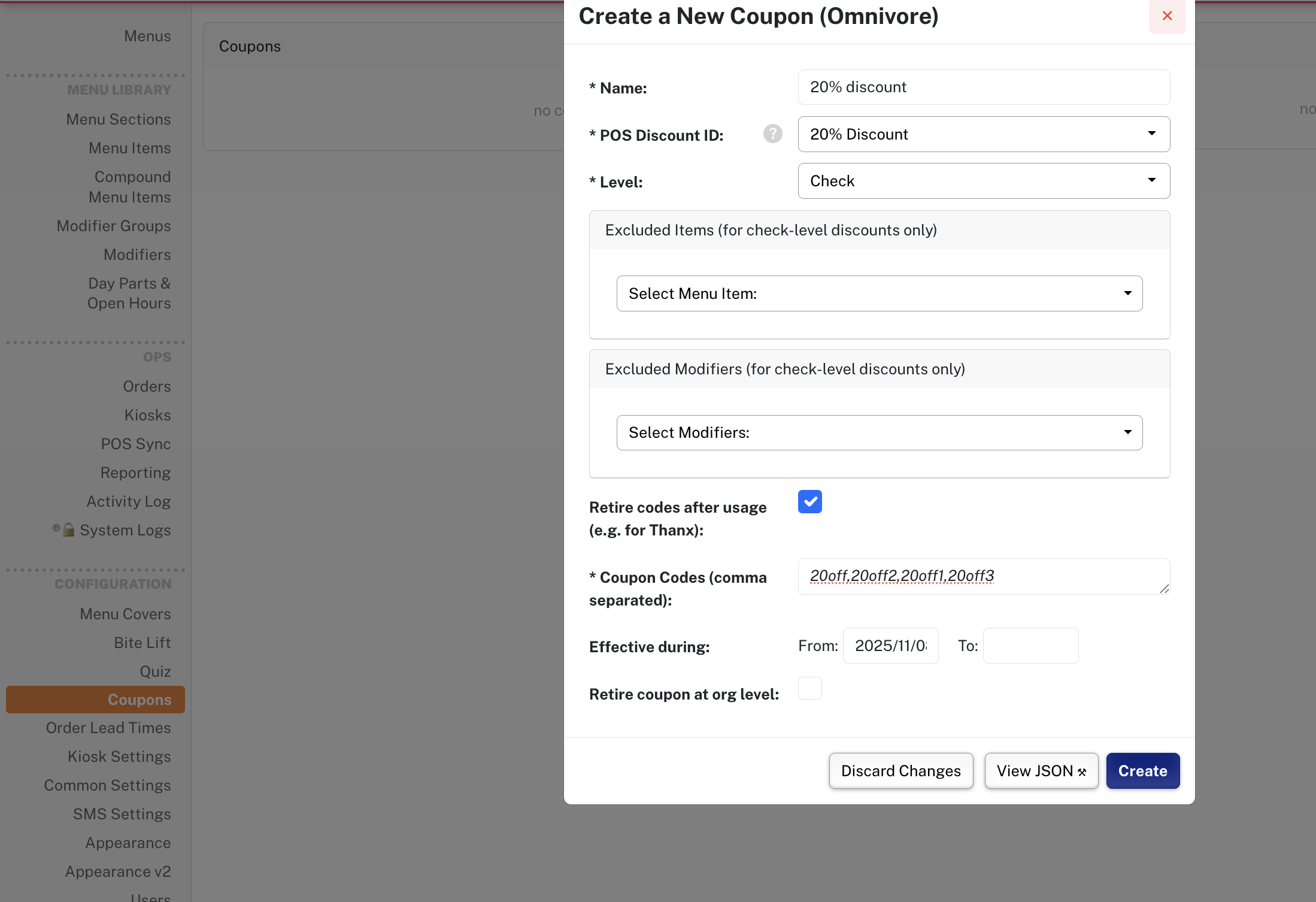Open Orders in sidebar
This screenshot has height=902, width=1316.
tap(147, 386)
